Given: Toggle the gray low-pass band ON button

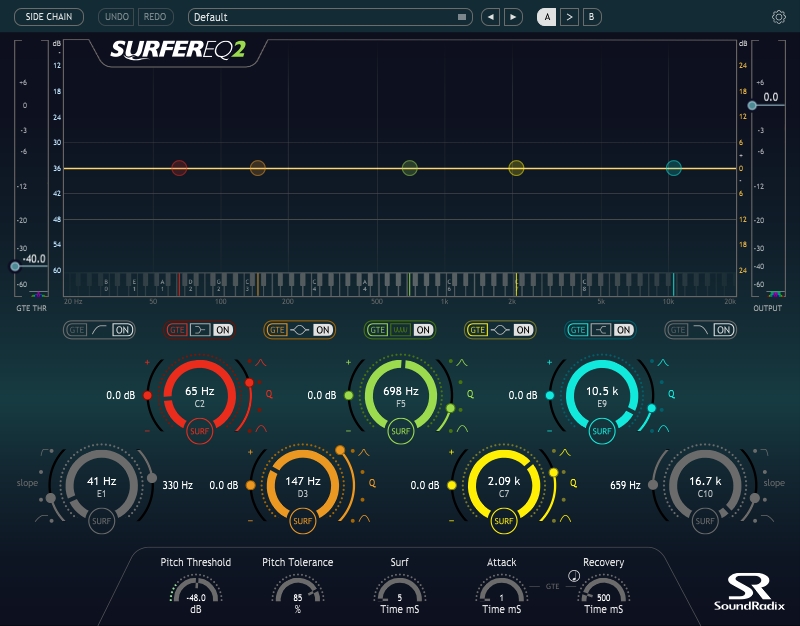Looking at the screenshot, I should click(x=723, y=330).
